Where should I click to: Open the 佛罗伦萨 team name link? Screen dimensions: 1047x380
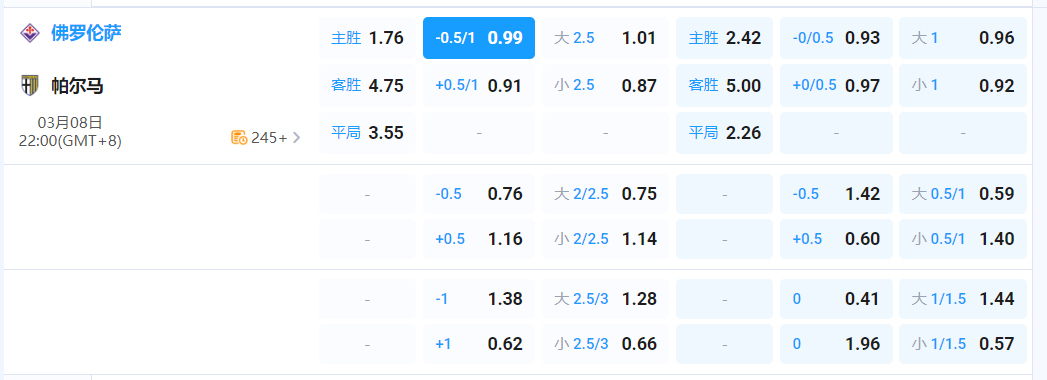87,33
